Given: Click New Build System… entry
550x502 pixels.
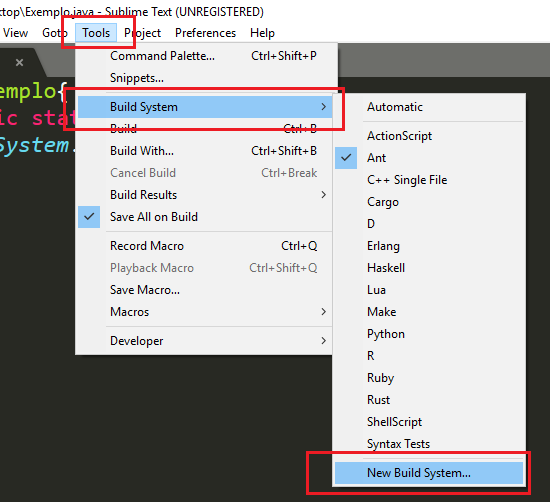Looking at the screenshot, I should (x=429, y=473).
